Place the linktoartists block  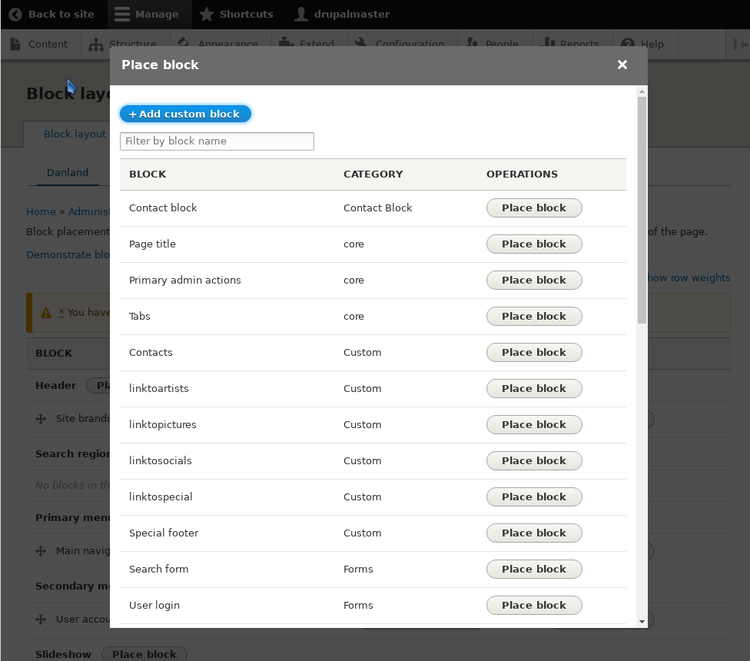click(x=534, y=388)
